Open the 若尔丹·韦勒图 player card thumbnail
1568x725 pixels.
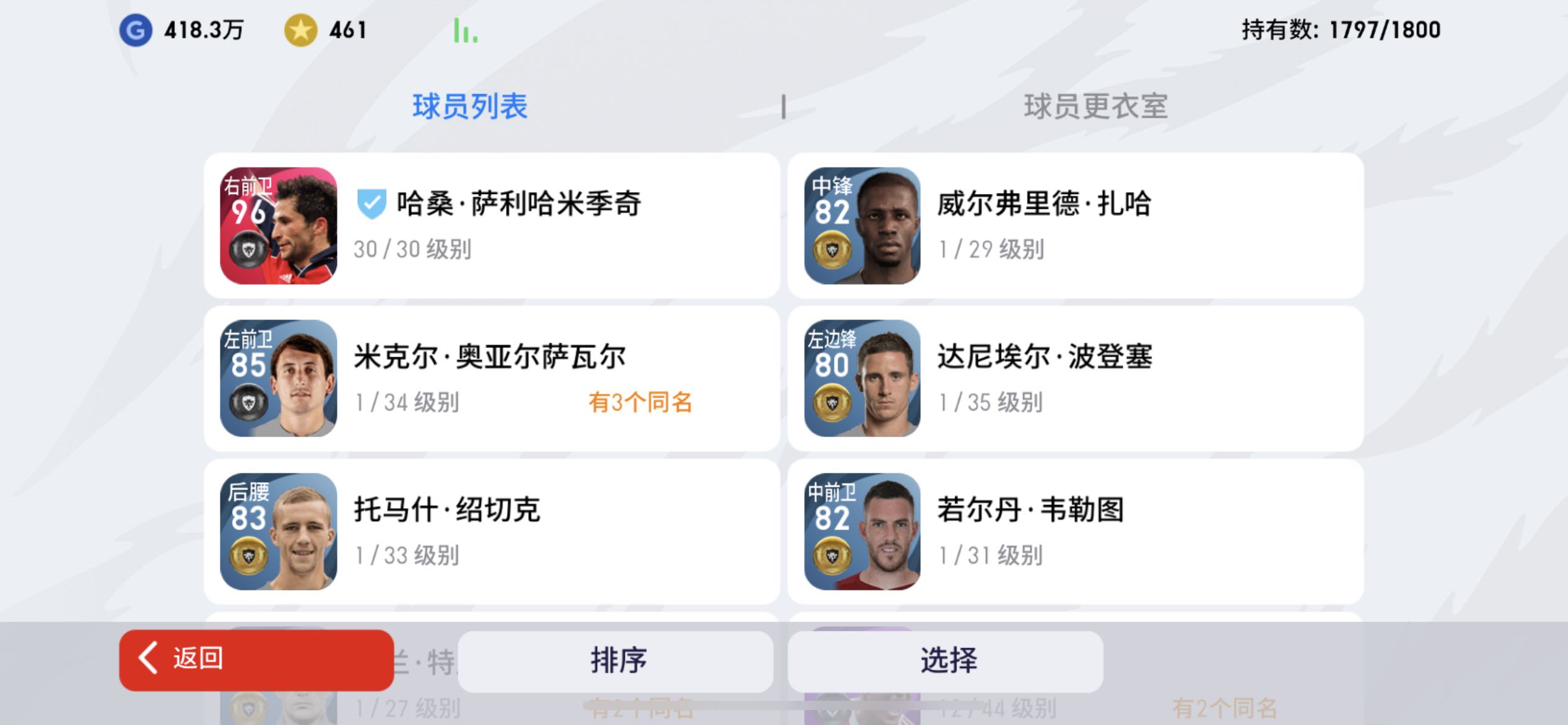point(862,532)
